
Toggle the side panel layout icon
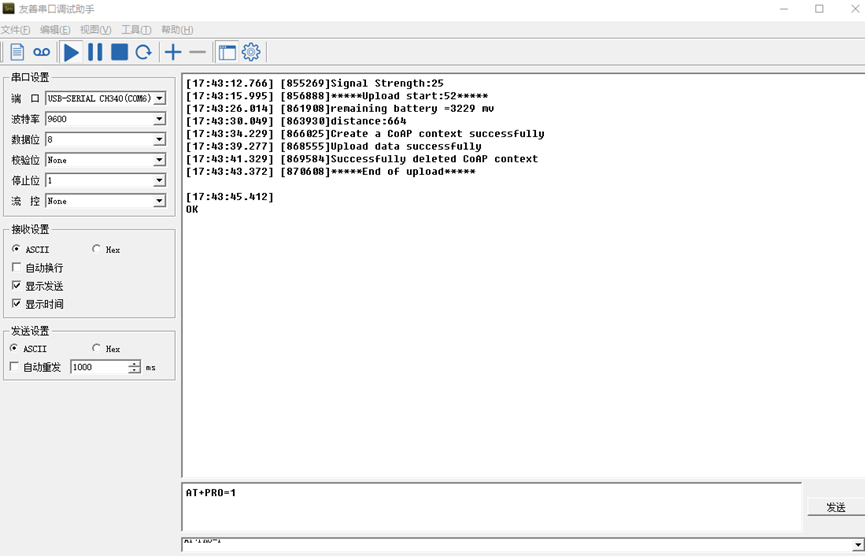227,52
